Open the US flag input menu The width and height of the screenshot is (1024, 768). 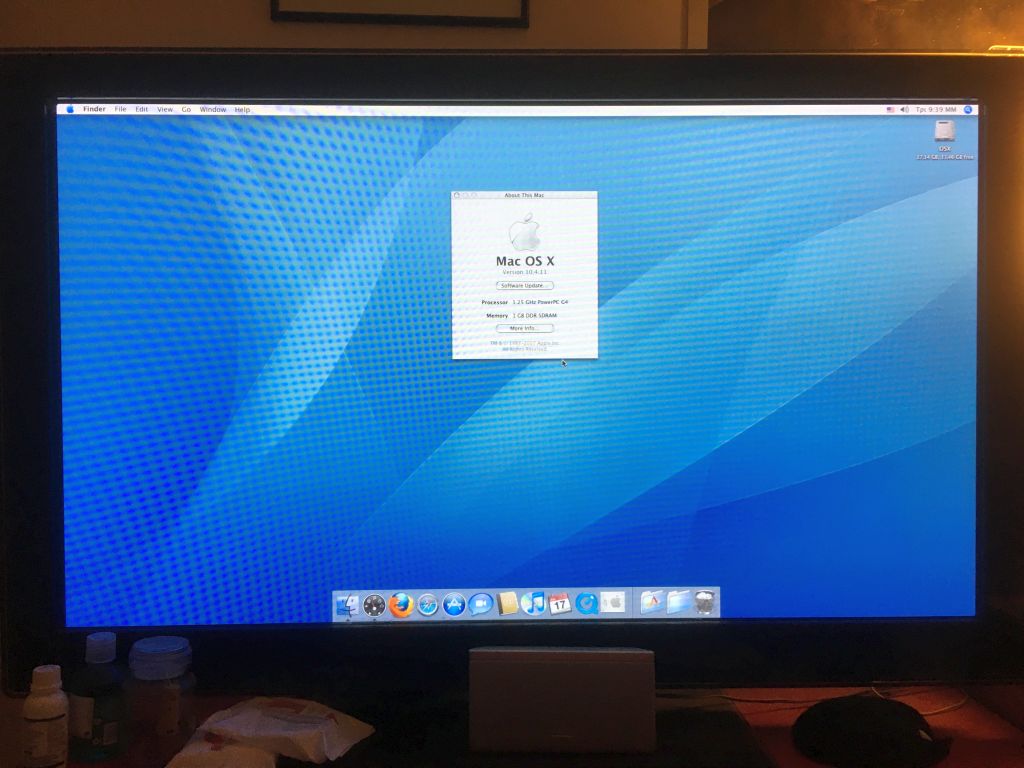pyautogui.click(x=890, y=110)
